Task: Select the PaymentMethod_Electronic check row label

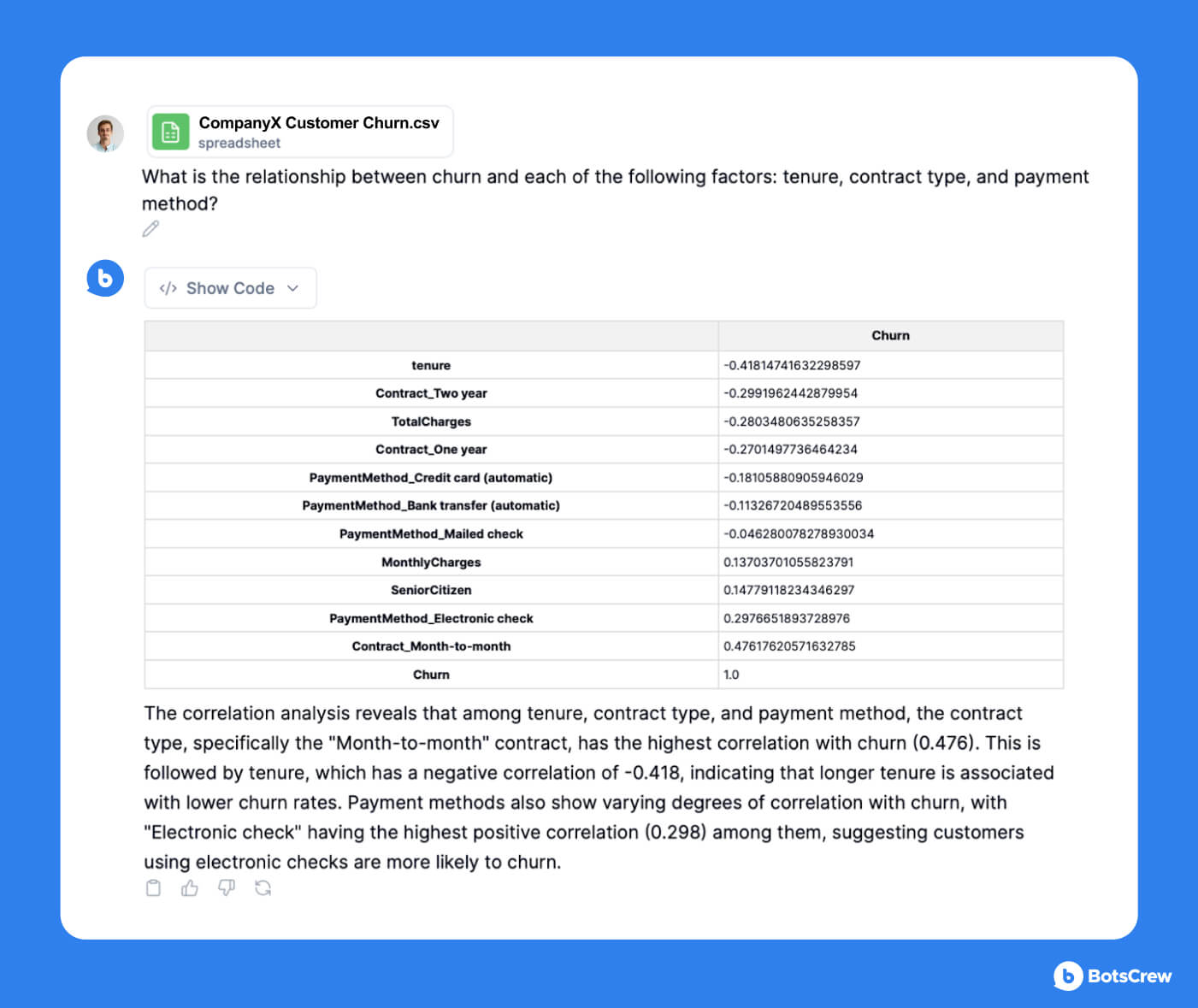Action: click(x=431, y=618)
